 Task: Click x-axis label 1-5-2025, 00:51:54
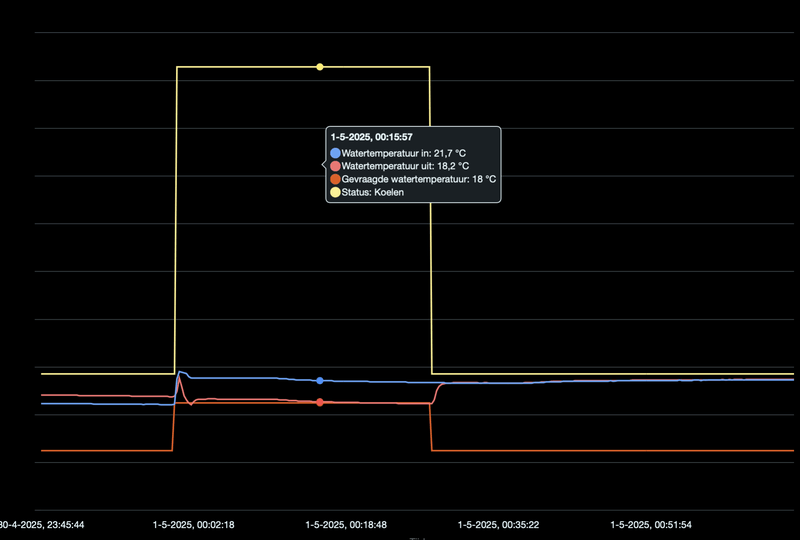[651, 525]
